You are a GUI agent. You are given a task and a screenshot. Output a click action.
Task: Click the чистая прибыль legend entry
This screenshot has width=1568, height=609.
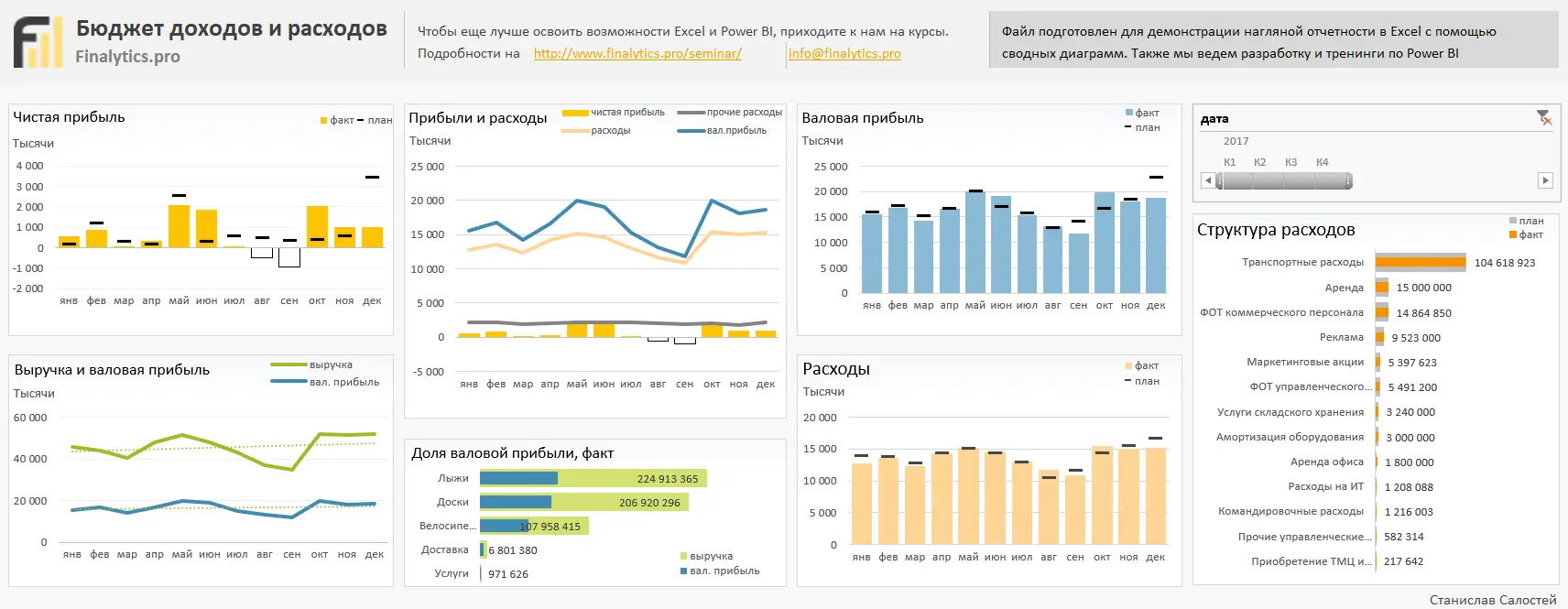(x=614, y=113)
